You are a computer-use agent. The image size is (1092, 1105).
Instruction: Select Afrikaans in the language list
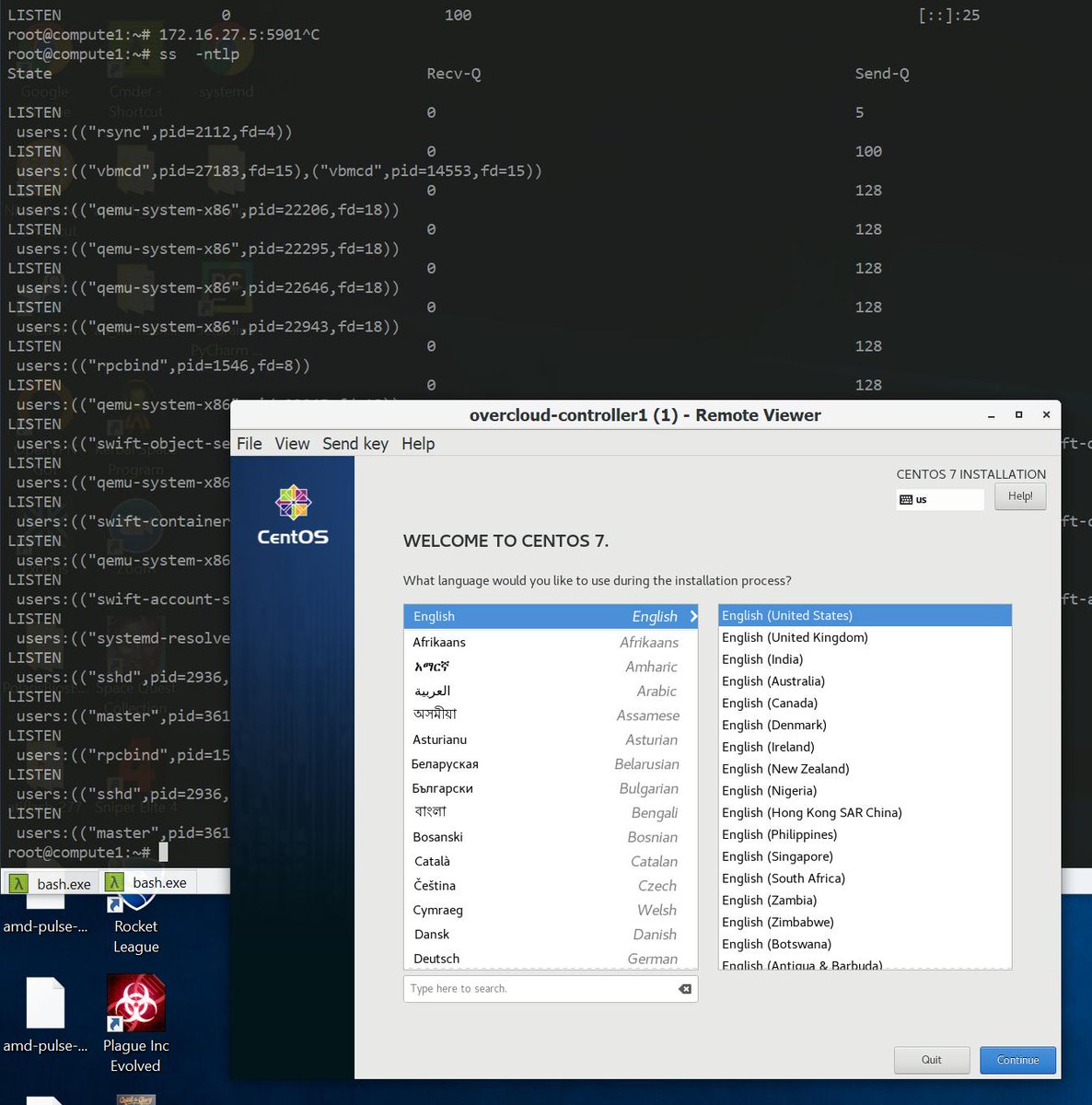(x=551, y=642)
